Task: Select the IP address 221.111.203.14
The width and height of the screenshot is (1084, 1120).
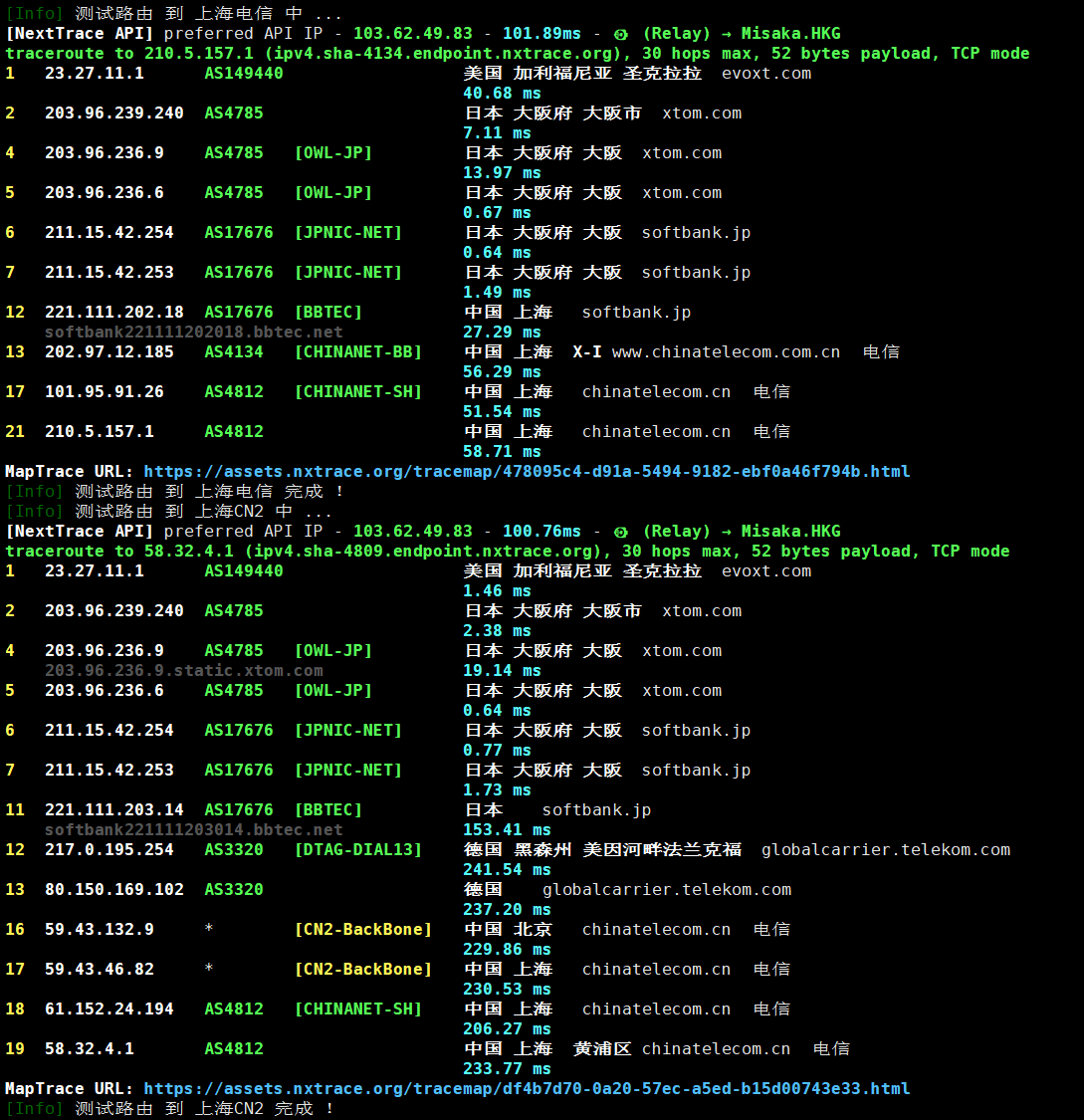Action: [x=114, y=810]
